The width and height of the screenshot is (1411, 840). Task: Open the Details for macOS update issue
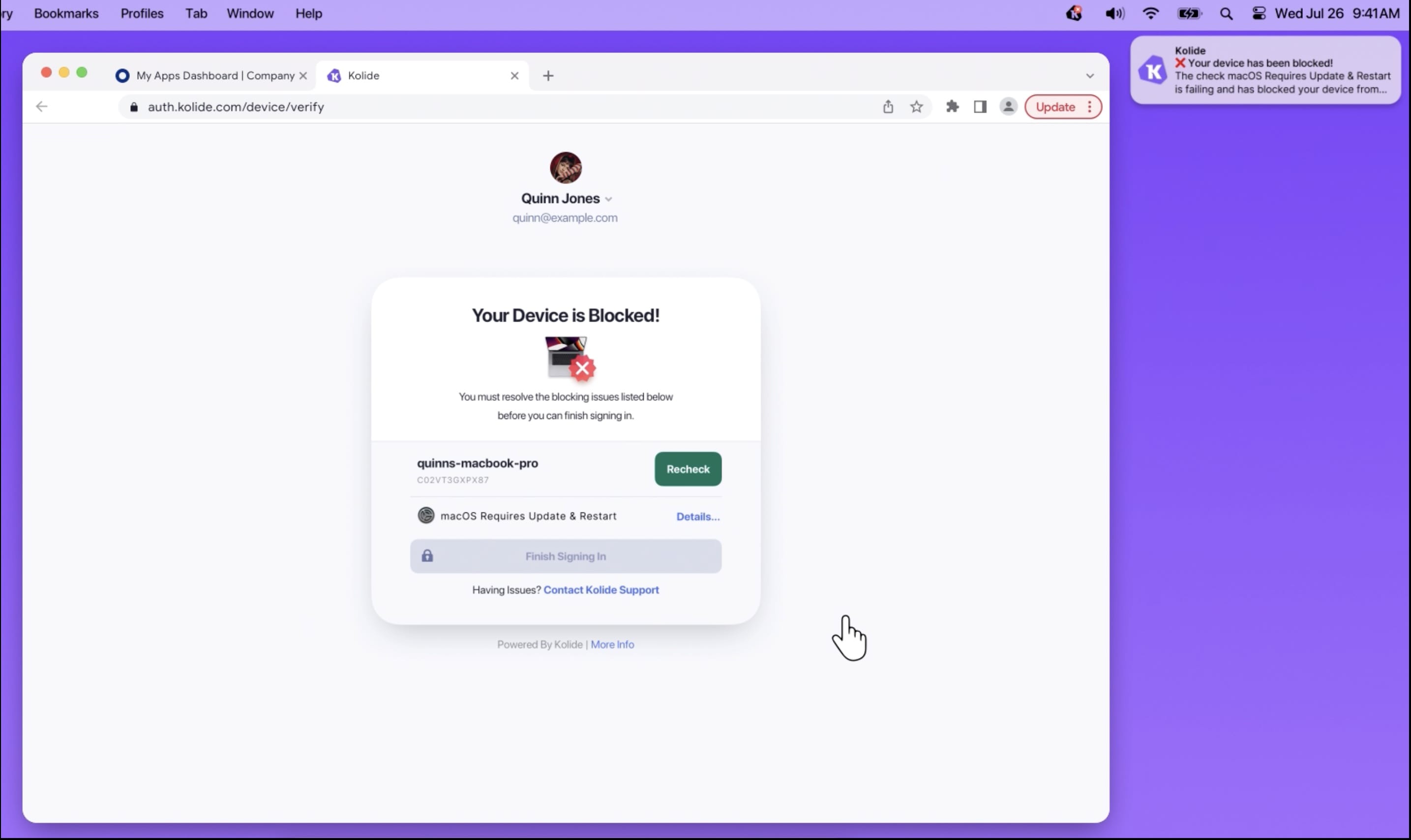click(x=697, y=516)
